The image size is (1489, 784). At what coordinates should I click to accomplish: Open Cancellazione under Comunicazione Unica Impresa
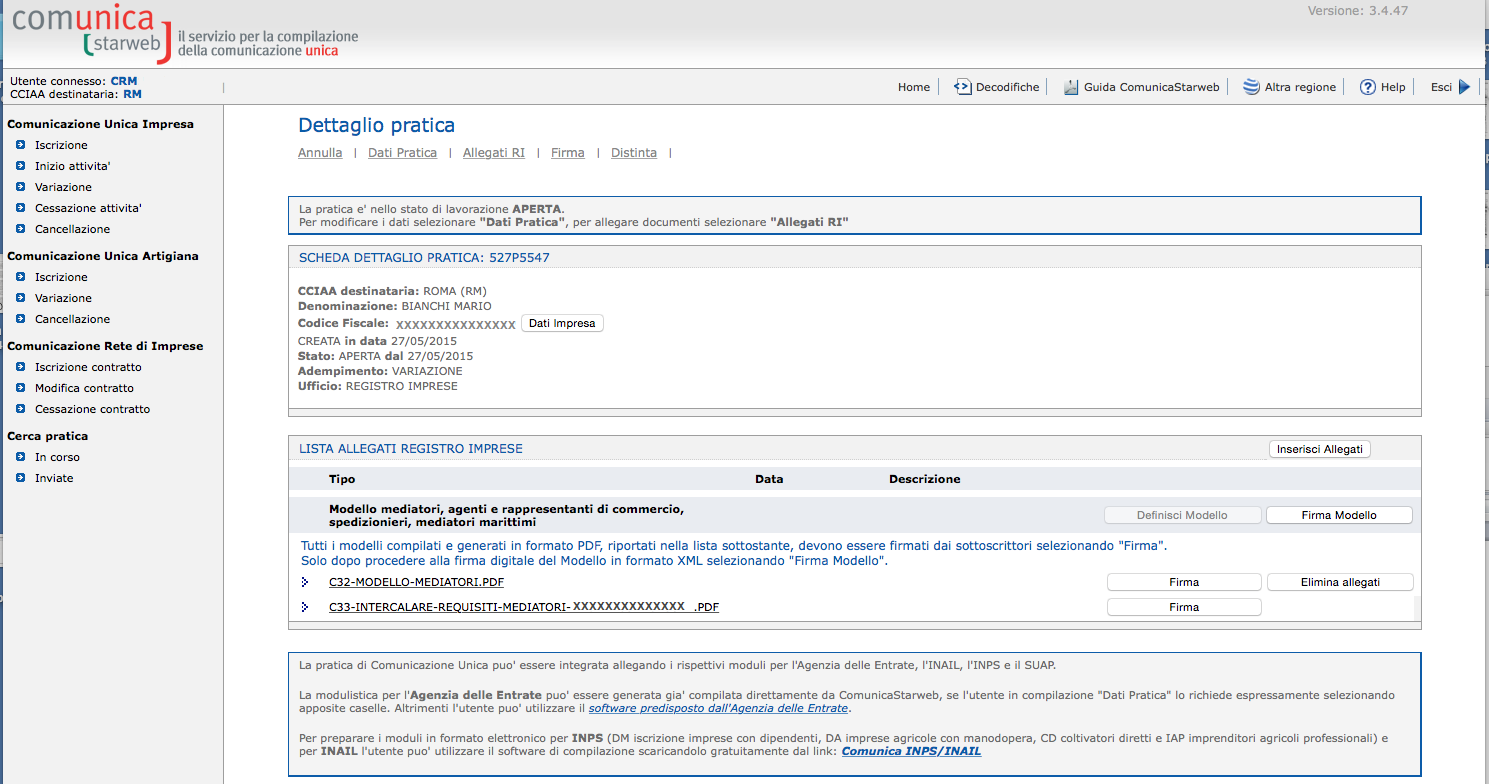pos(72,229)
